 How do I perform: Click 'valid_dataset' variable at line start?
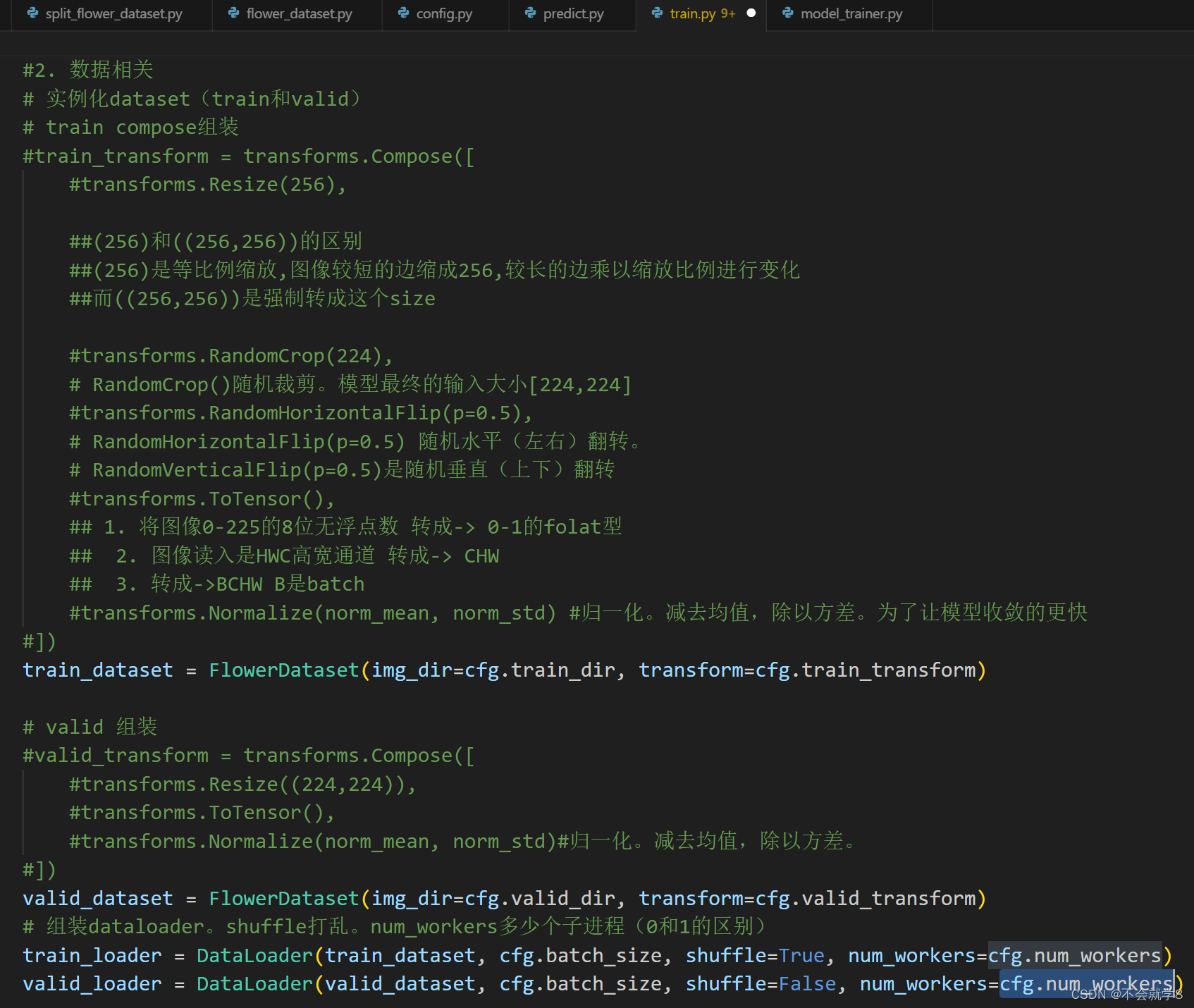click(x=98, y=899)
